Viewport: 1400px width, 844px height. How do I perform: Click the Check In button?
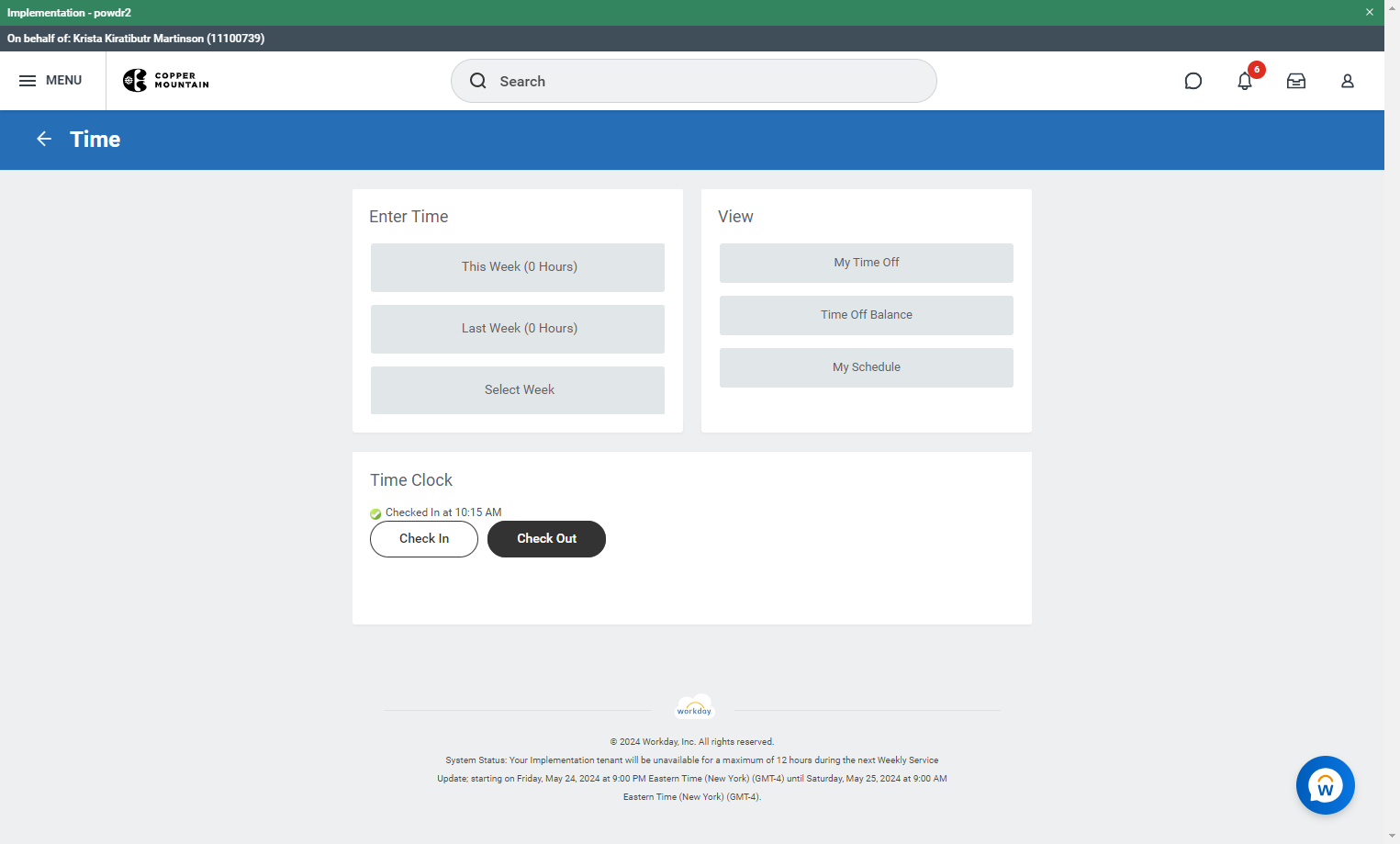tap(424, 539)
